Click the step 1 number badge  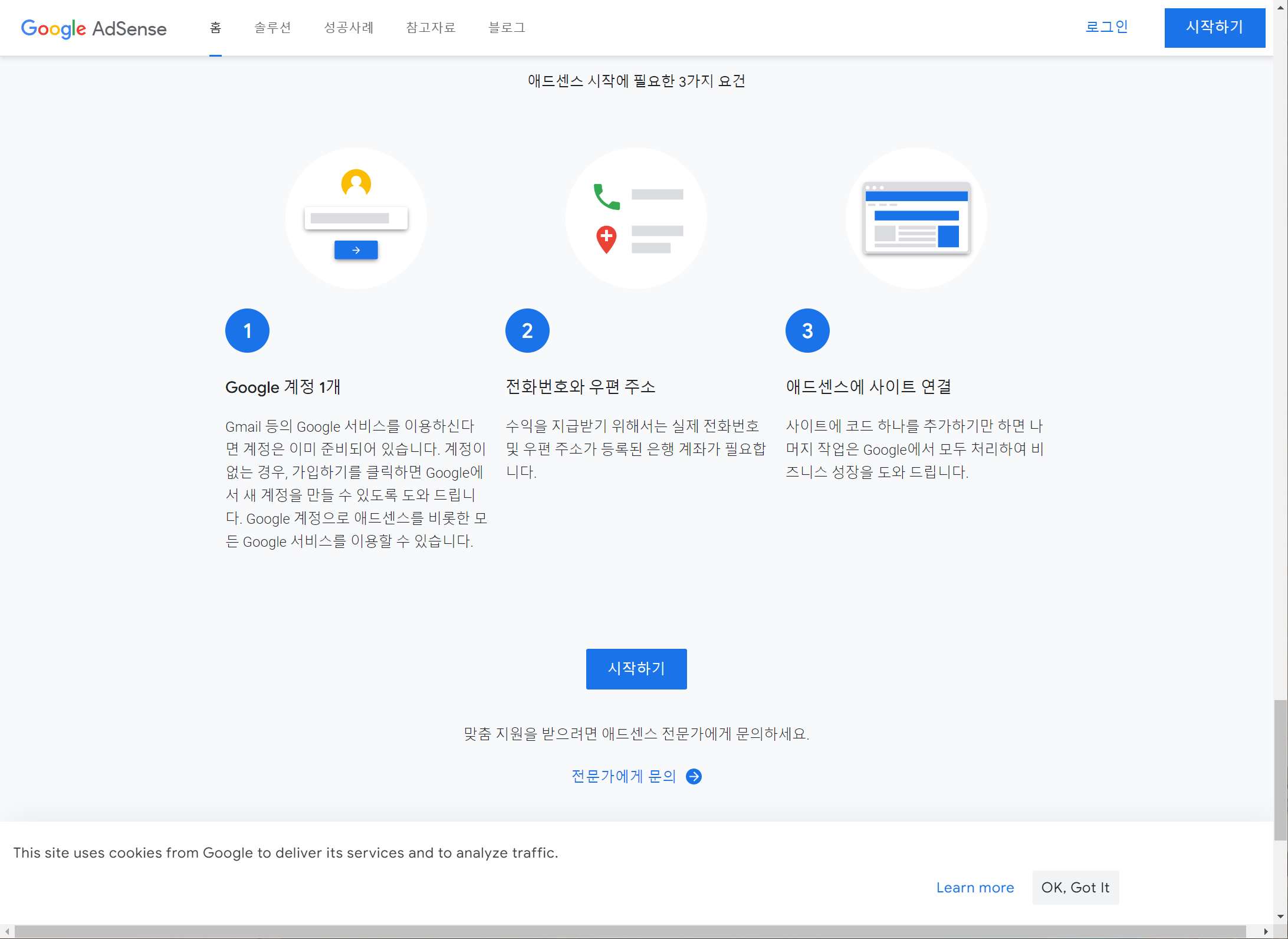click(248, 330)
